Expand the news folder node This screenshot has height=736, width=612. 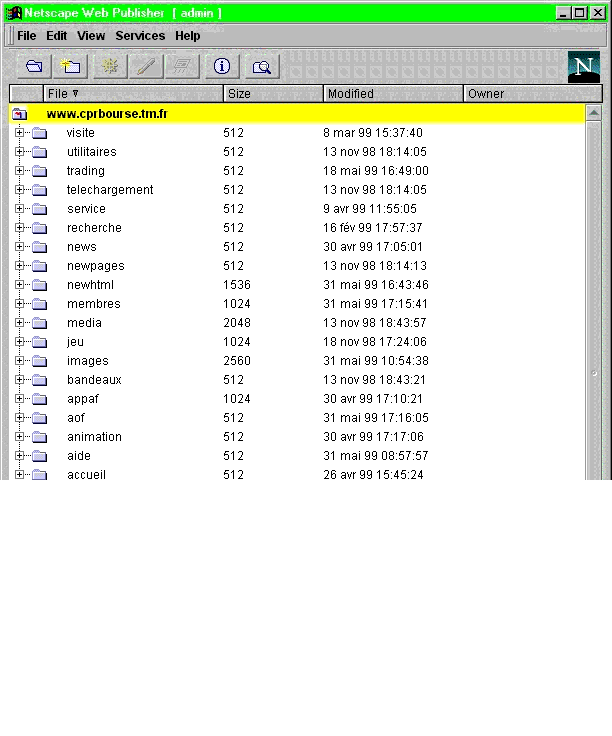[x=19, y=246]
